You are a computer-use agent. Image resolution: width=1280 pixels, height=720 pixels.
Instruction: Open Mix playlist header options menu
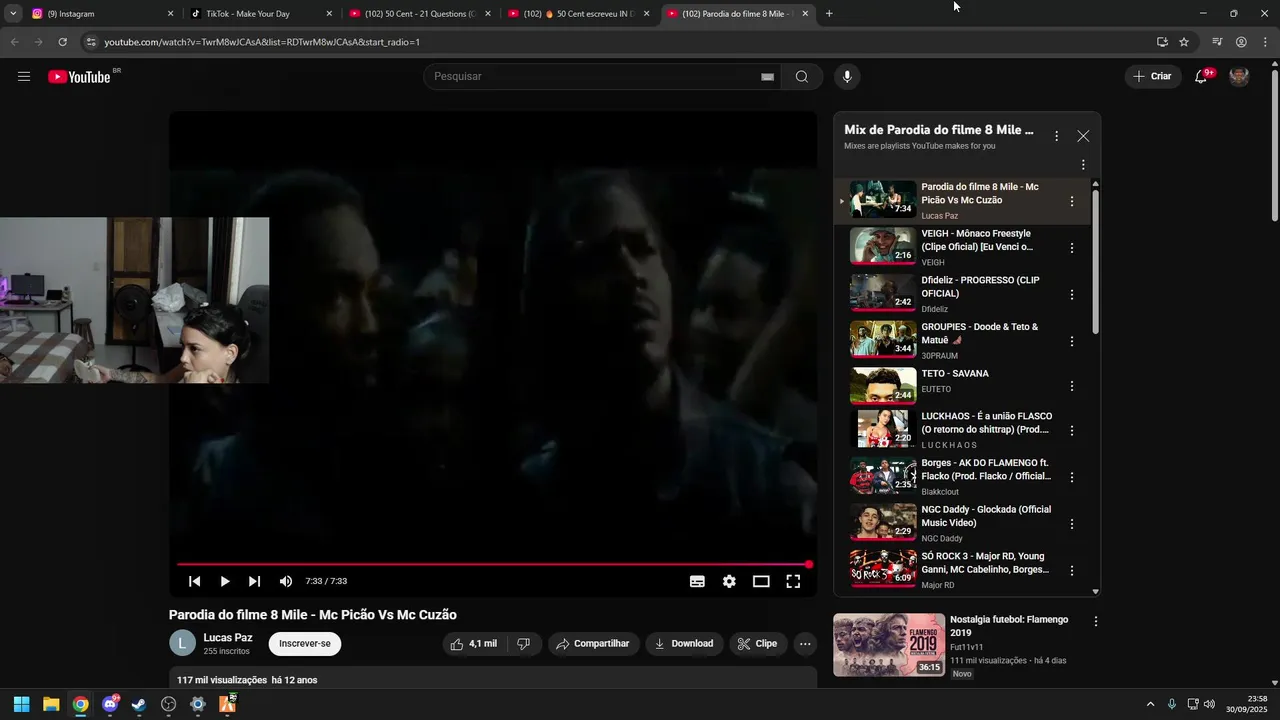pos(1056,136)
